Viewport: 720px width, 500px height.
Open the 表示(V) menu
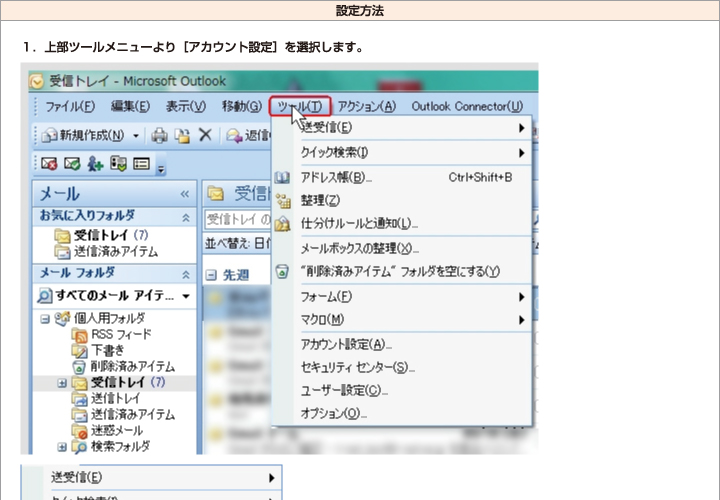pos(186,107)
